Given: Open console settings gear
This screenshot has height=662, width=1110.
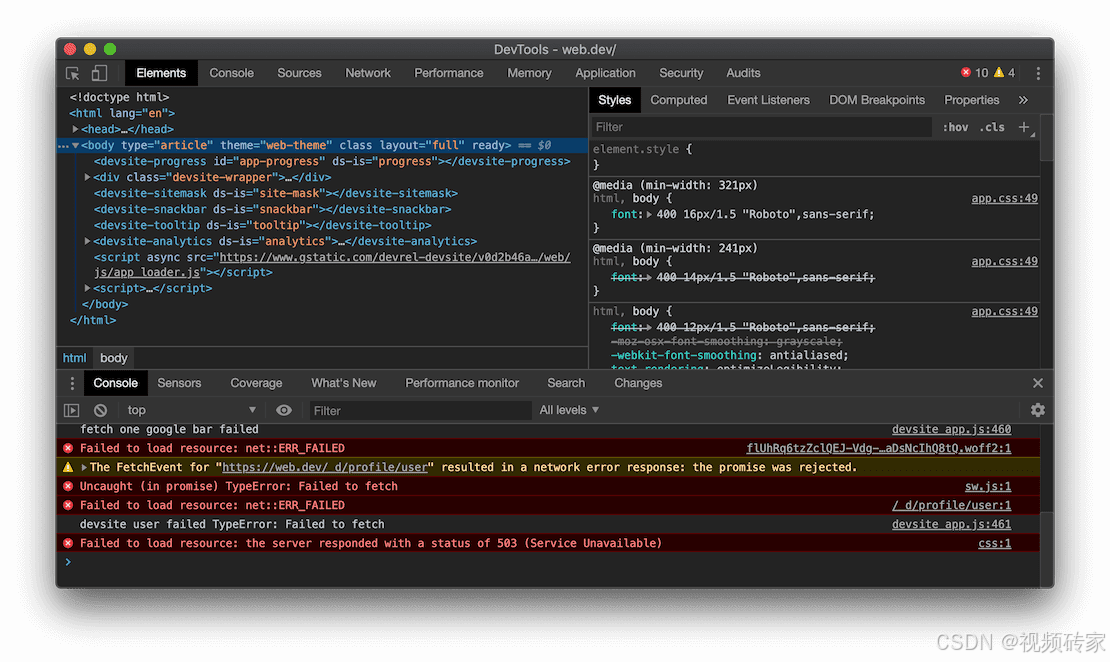Looking at the screenshot, I should coord(1038,410).
